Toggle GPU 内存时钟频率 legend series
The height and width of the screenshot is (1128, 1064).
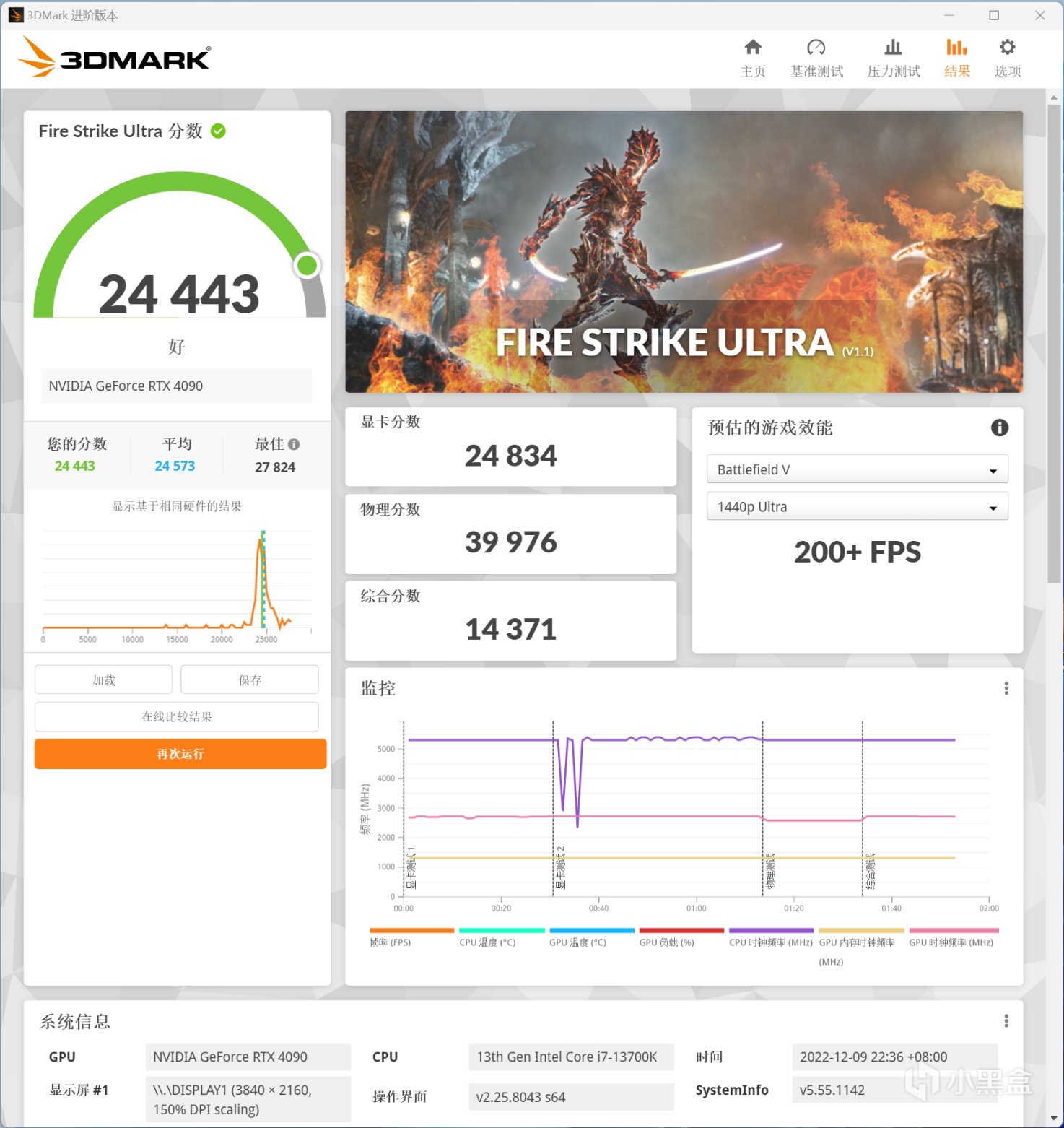click(x=861, y=947)
